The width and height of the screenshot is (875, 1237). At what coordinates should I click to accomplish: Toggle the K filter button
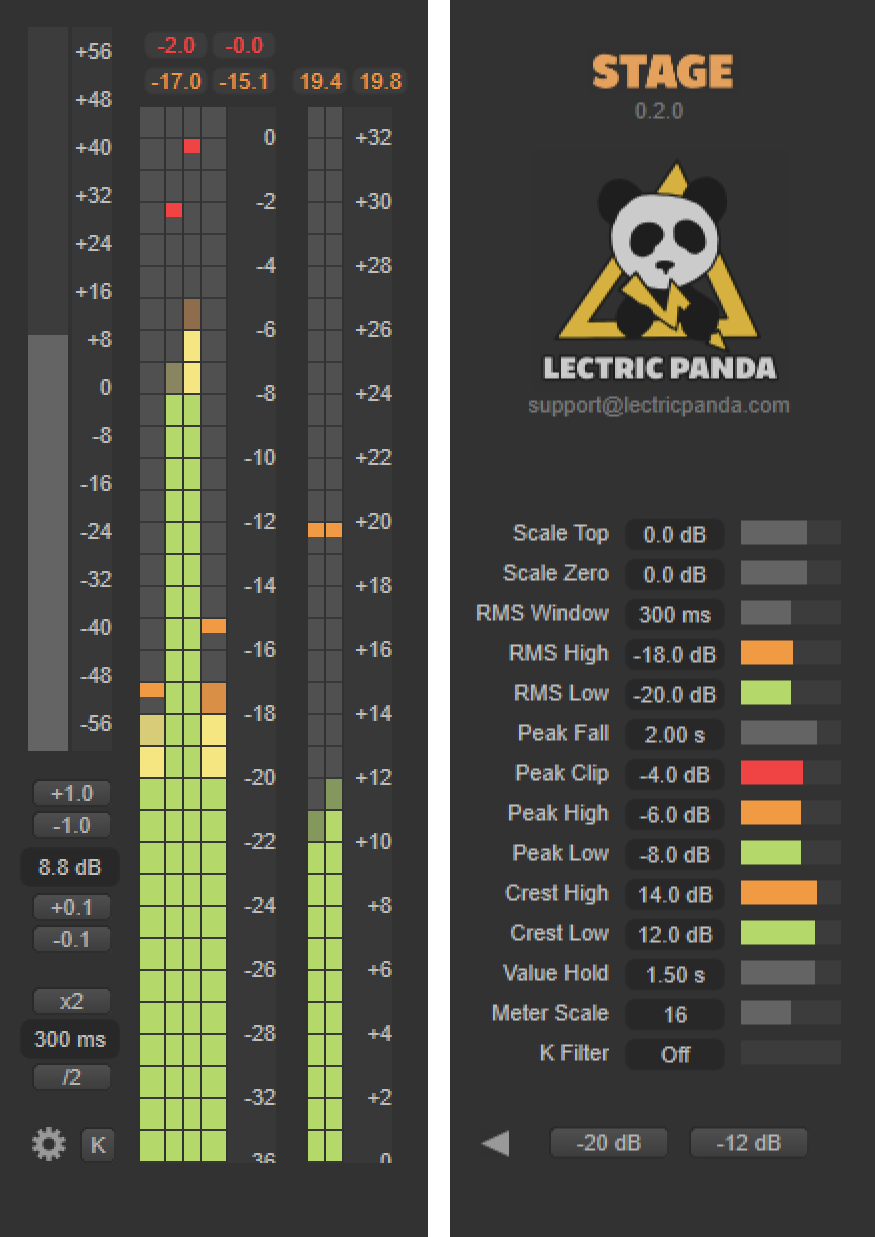click(98, 1145)
